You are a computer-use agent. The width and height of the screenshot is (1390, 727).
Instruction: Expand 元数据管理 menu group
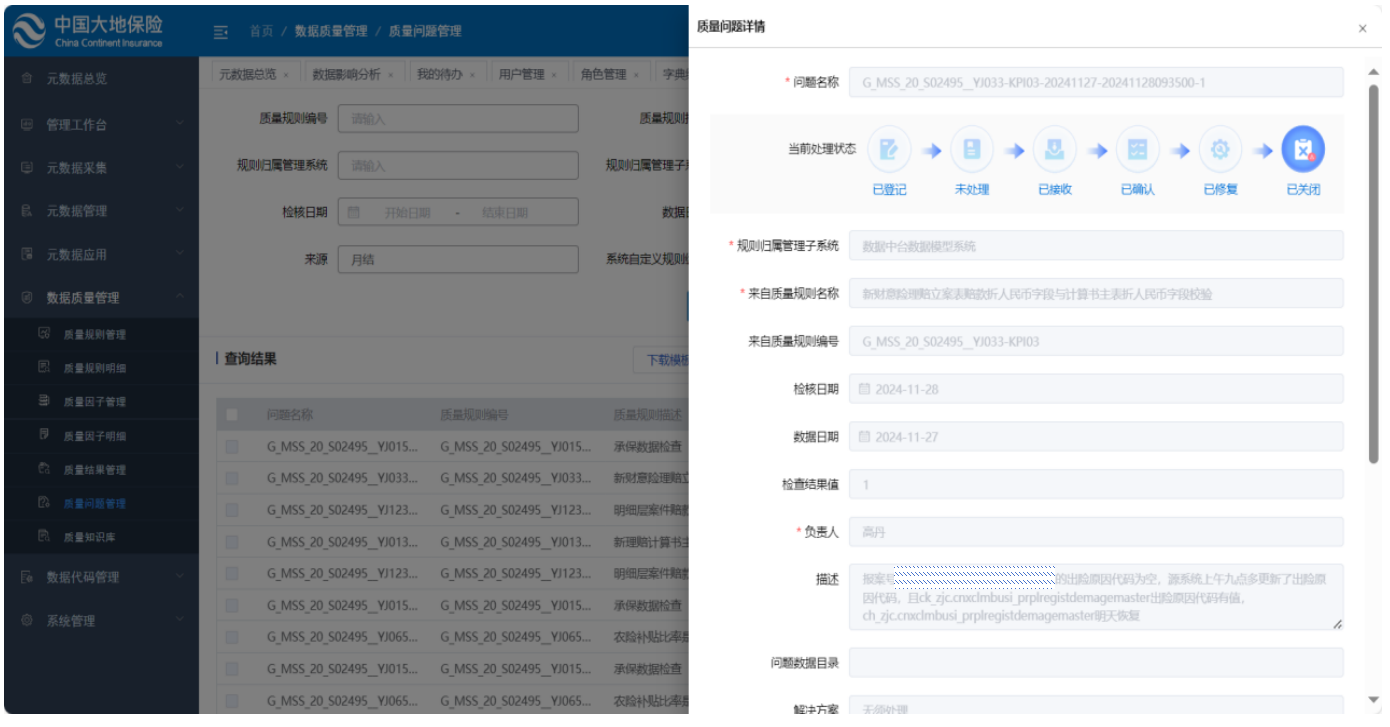101,211
